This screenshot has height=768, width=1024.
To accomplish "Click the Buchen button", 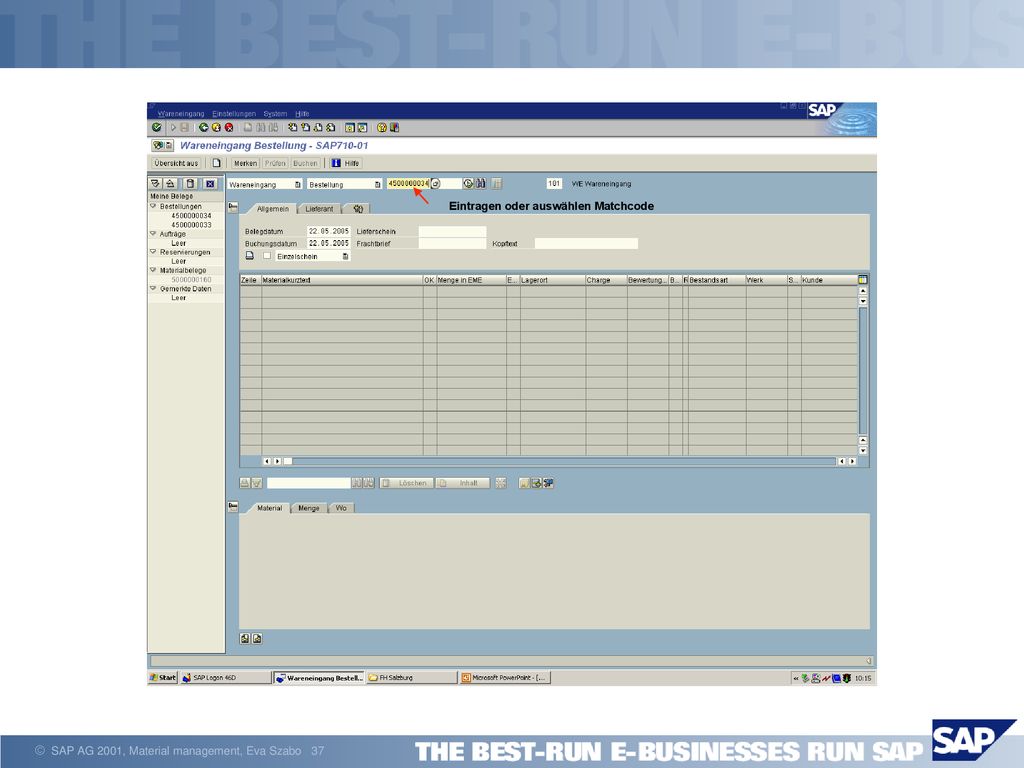I will (305, 163).
